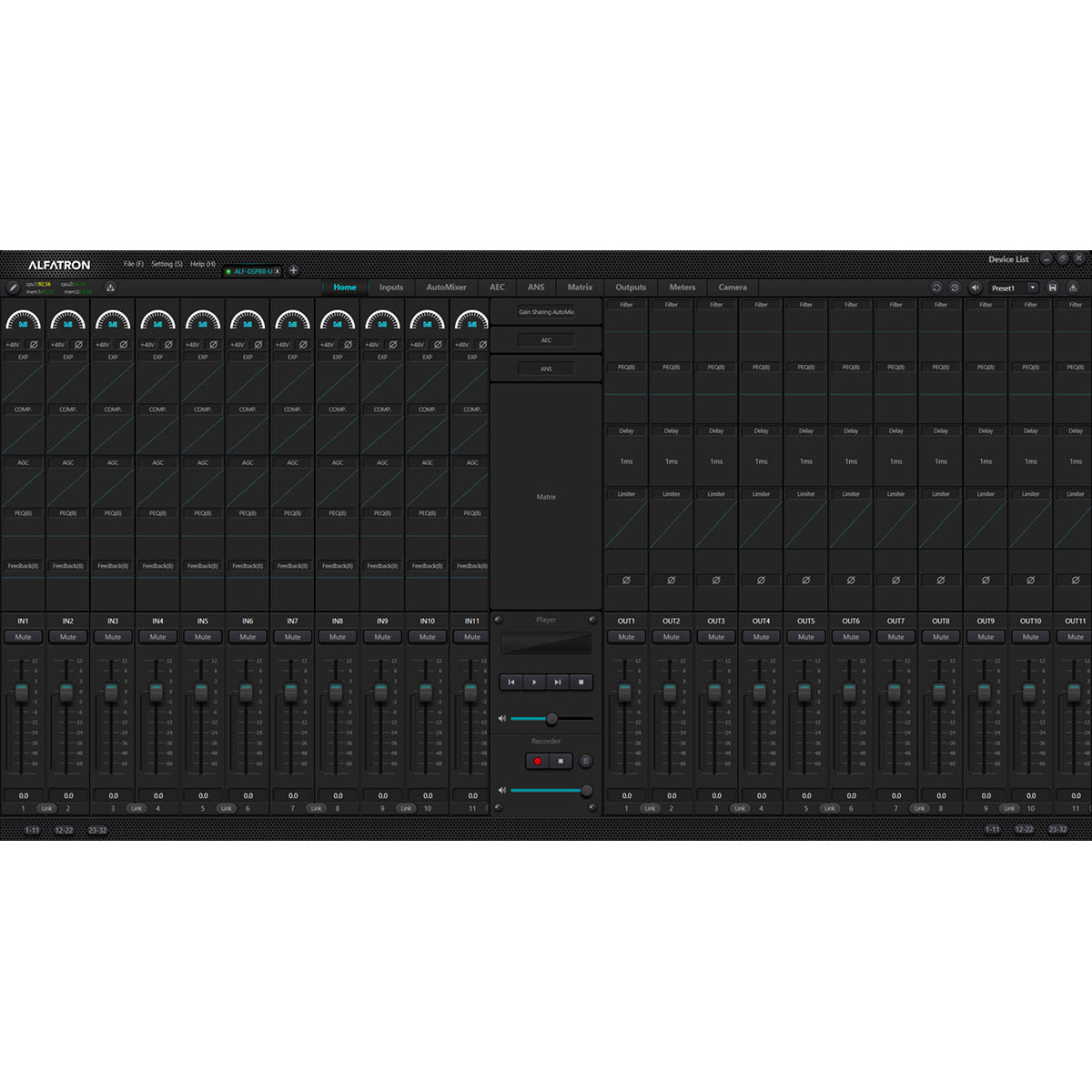Start recording with the red Recorder button
The height and width of the screenshot is (1092, 1092).
coord(538,761)
